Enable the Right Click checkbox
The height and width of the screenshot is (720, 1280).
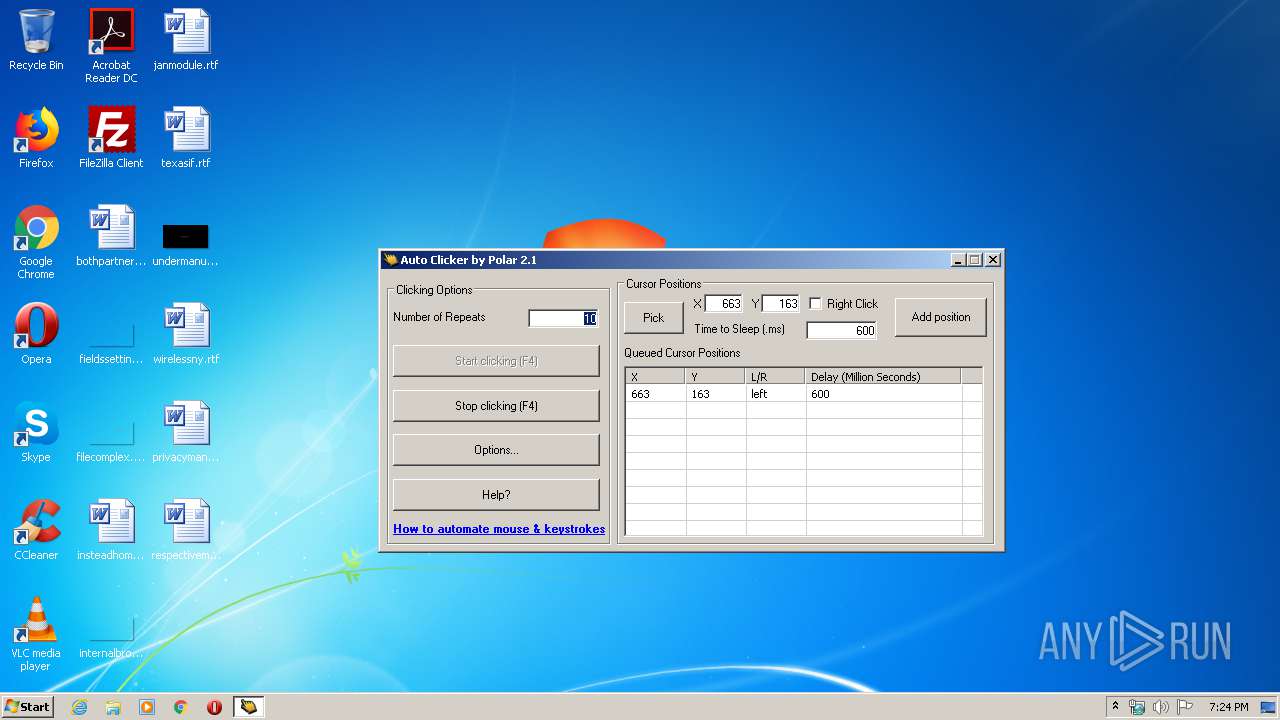(x=815, y=304)
